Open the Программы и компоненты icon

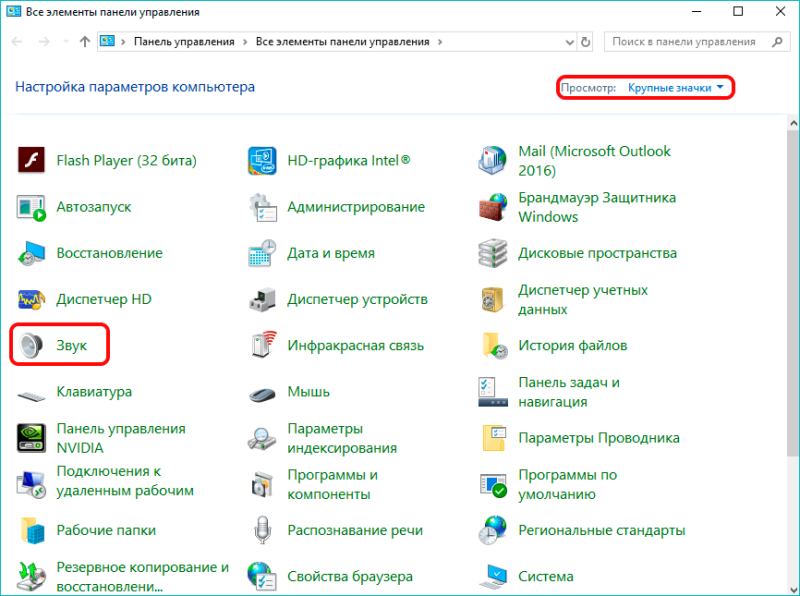[x=263, y=484]
